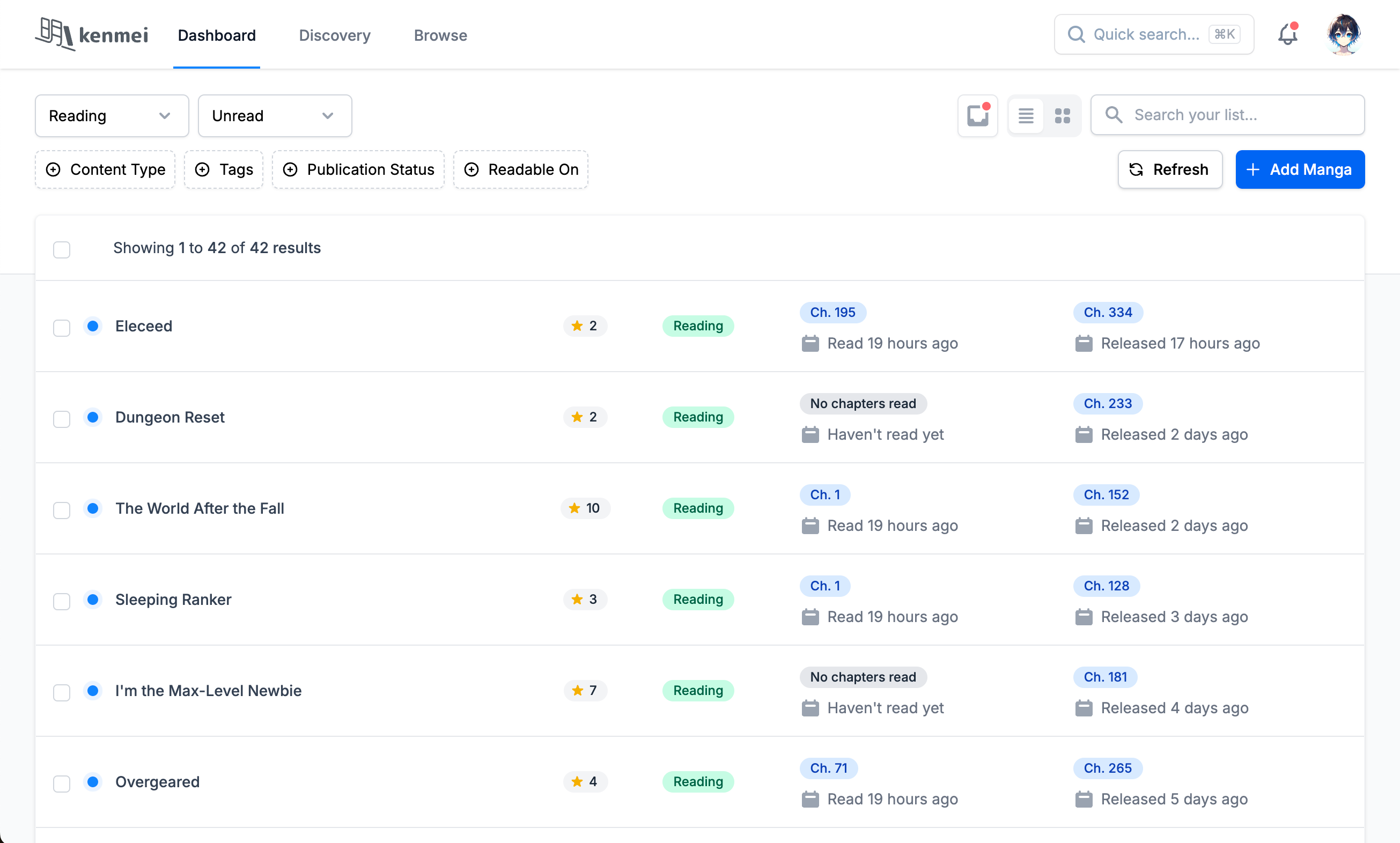Click the user profile avatar
The width and height of the screenshot is (1400, 843).
click(x=1343, y=35)
